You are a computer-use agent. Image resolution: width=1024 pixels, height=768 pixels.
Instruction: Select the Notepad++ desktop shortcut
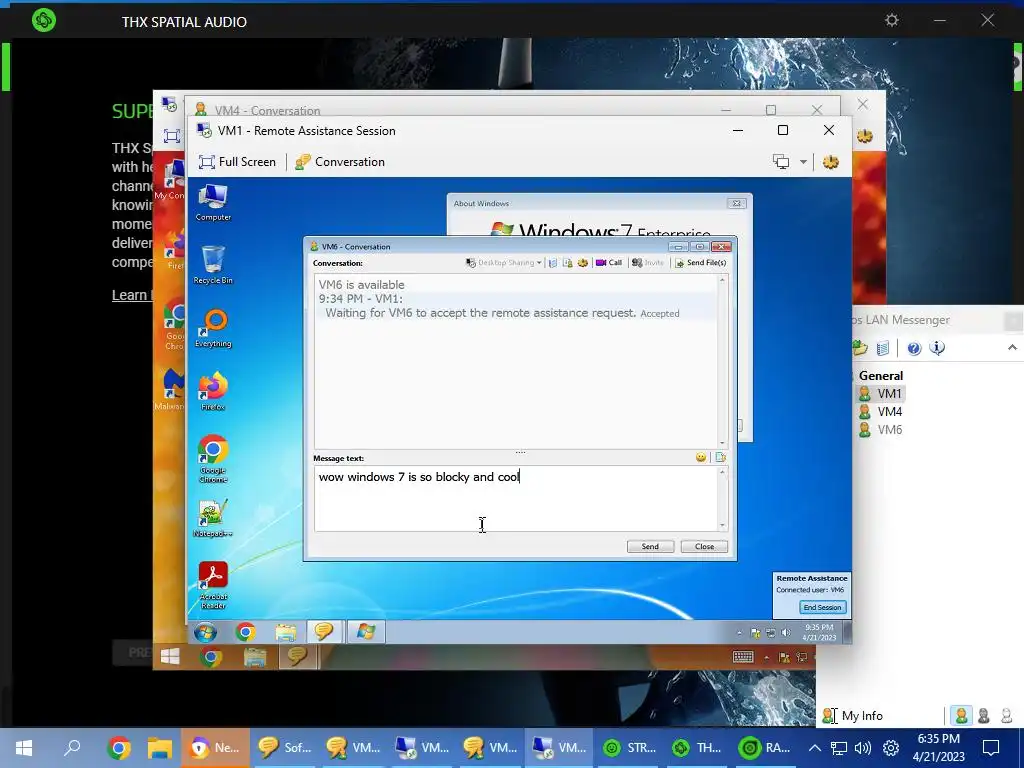[213, 519]
